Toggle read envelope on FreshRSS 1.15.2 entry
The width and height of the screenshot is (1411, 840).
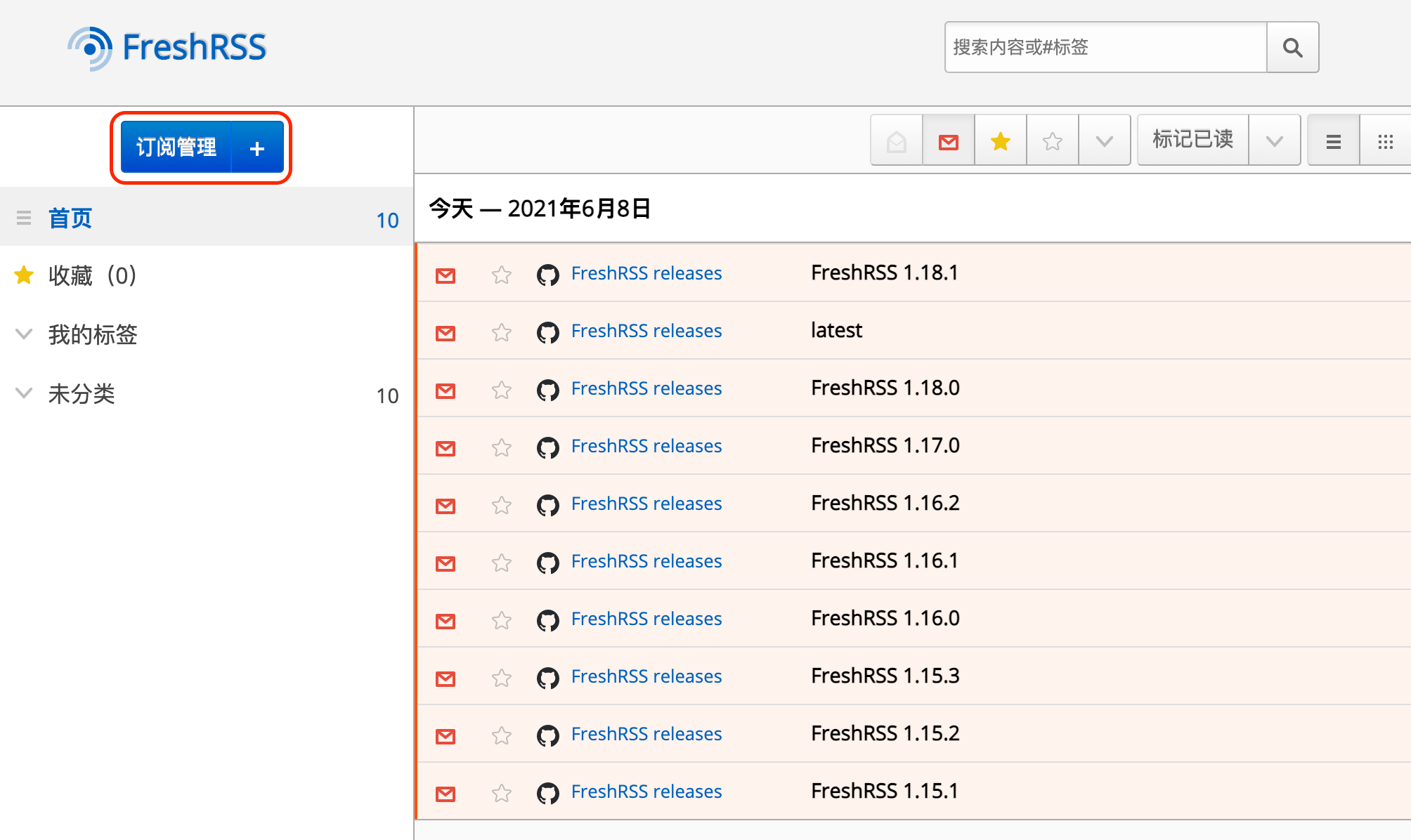[446, 736]
